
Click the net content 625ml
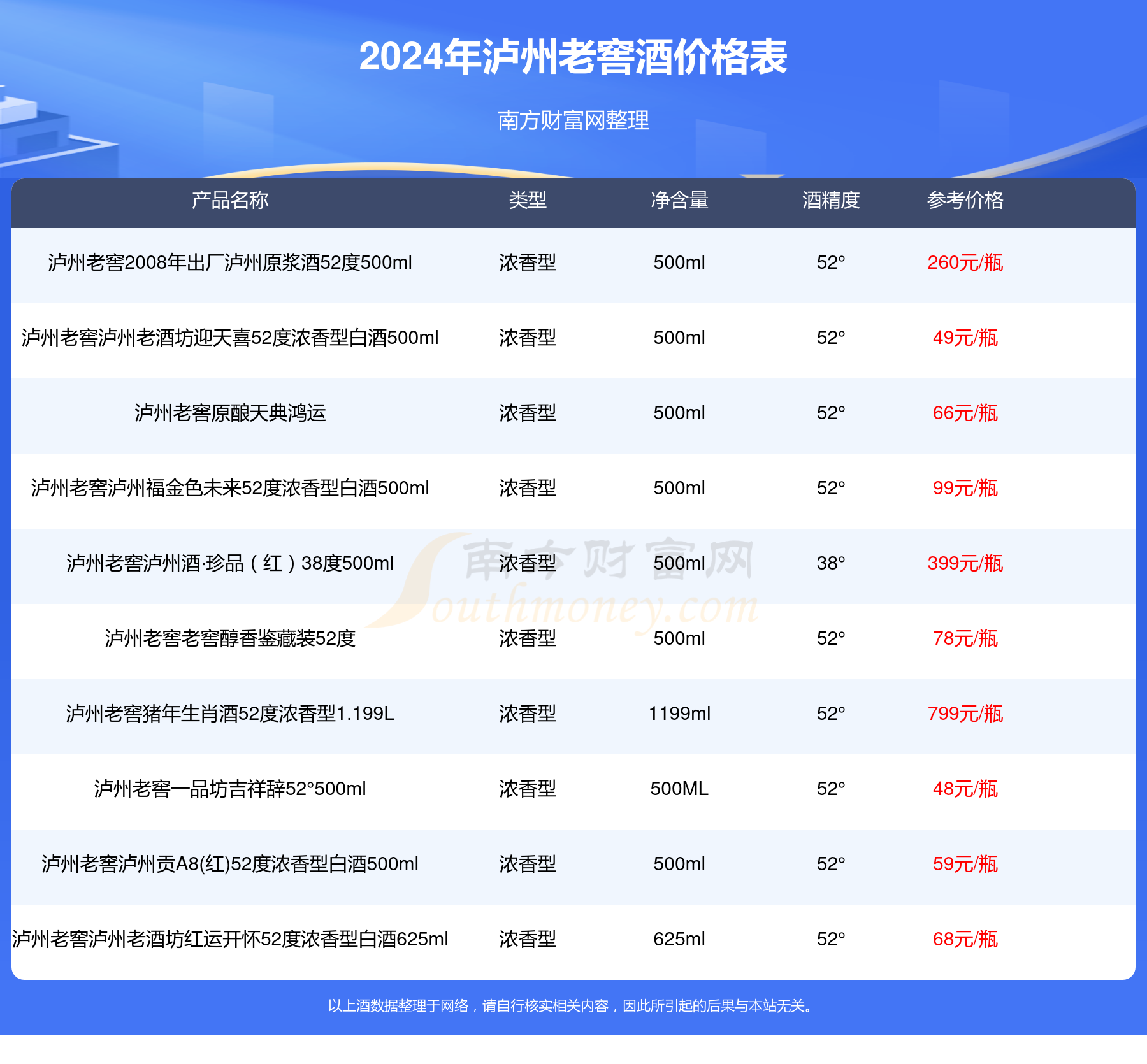[x=679, y=939]
